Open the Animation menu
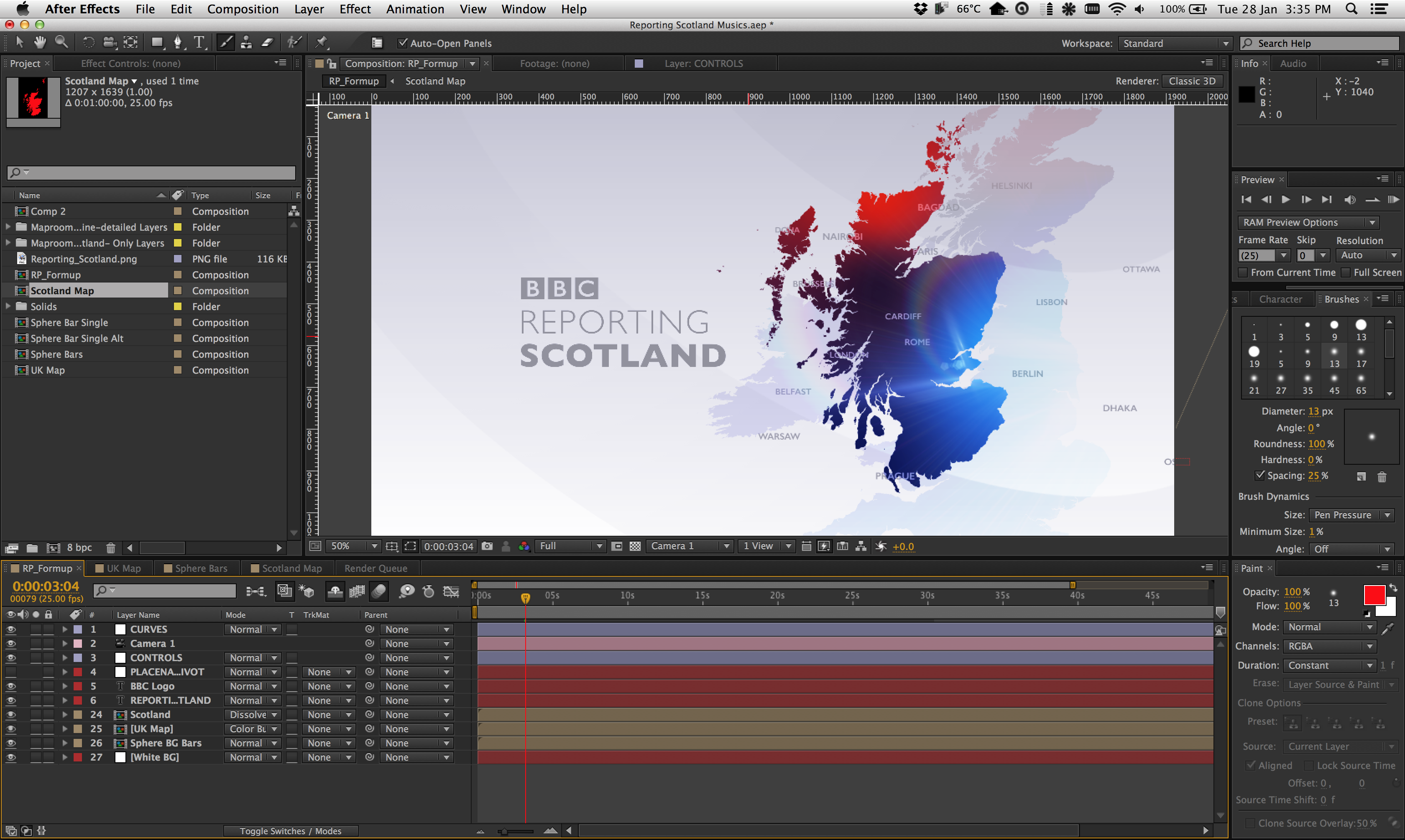This screenshot has width=1405, height=840. [x=415, y=9]
